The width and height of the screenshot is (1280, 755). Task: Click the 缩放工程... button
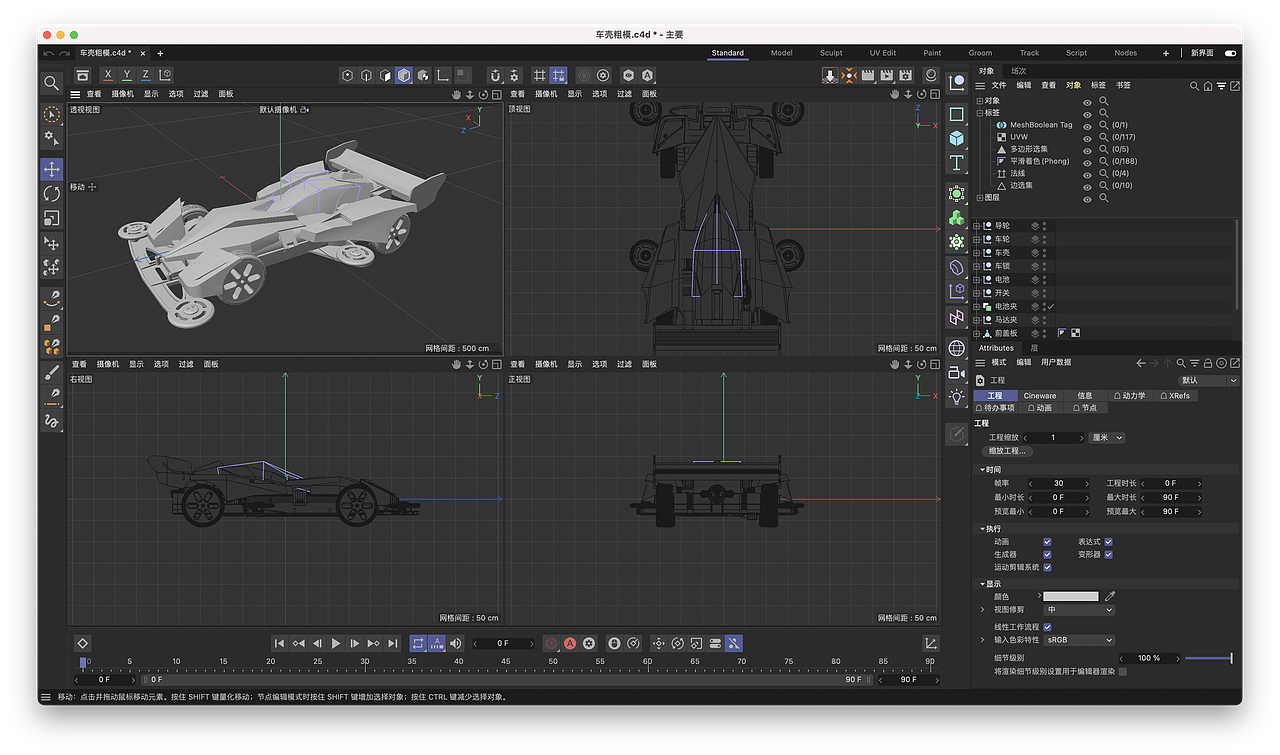coord(1009,451)
